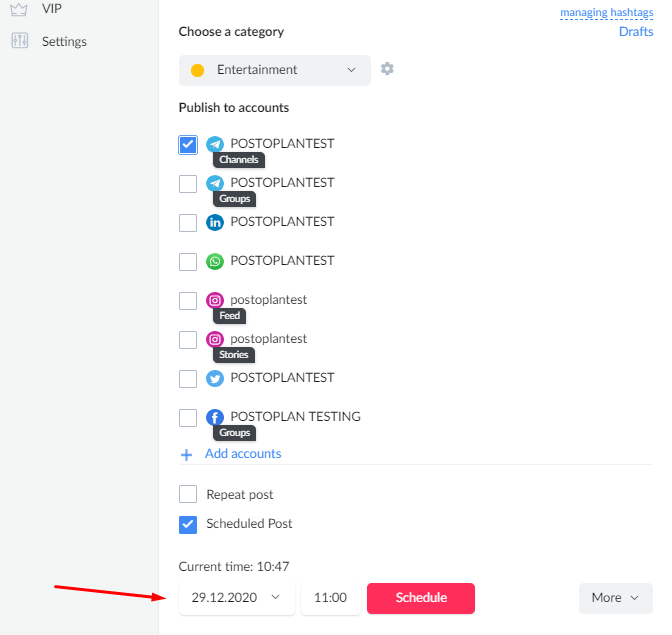The height and width of the screenshot is (635, 672).
Task: Click the plus icon beside Add accounts
Action: [186, 455]
